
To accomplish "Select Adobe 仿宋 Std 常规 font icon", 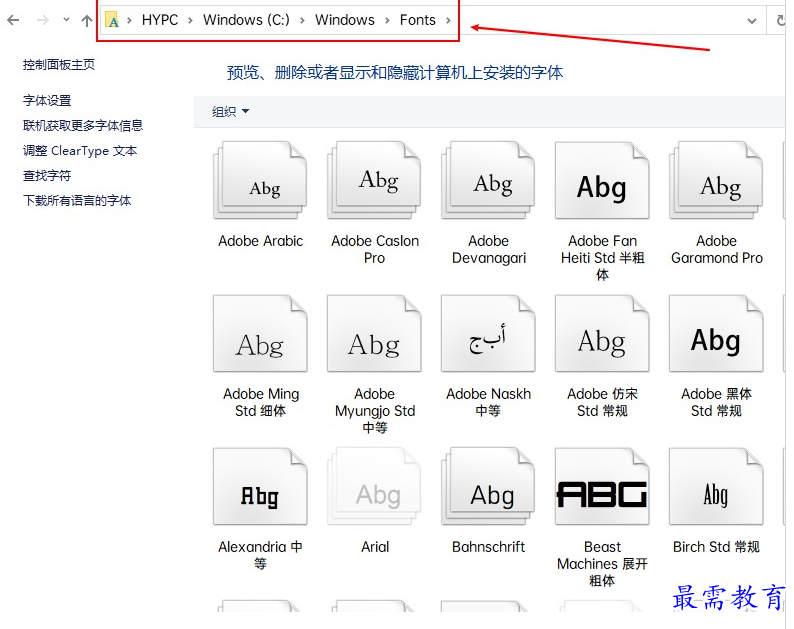I will (x=602, y=334).
